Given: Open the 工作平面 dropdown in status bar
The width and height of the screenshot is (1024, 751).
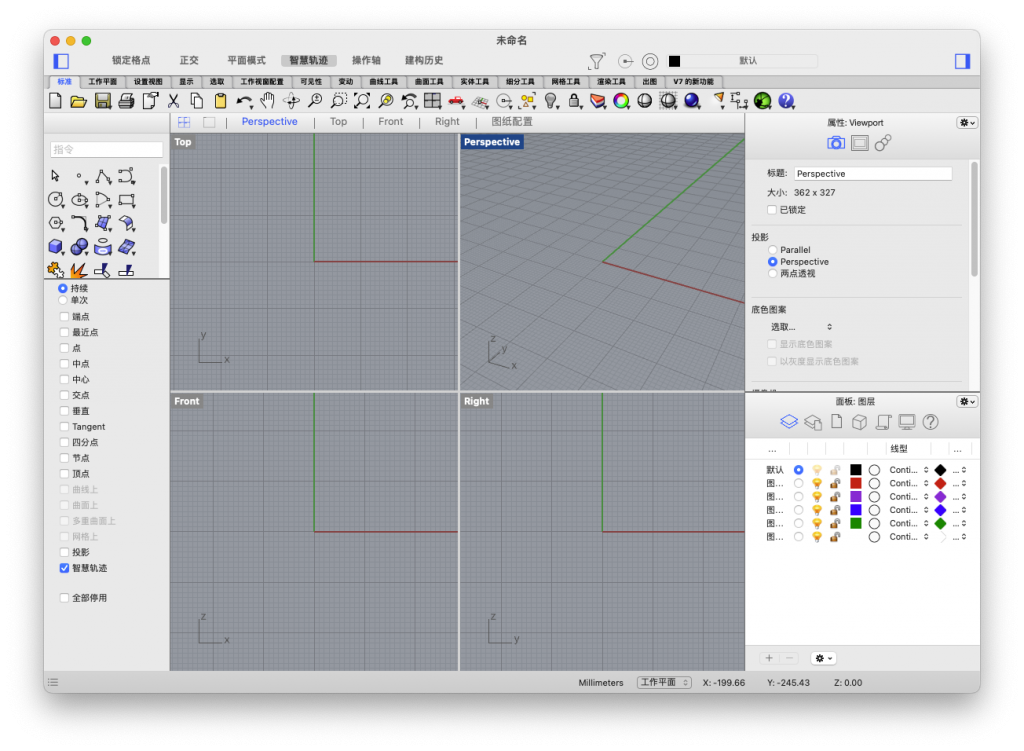Looking at the screenshot, I should (x=664, y=682).
